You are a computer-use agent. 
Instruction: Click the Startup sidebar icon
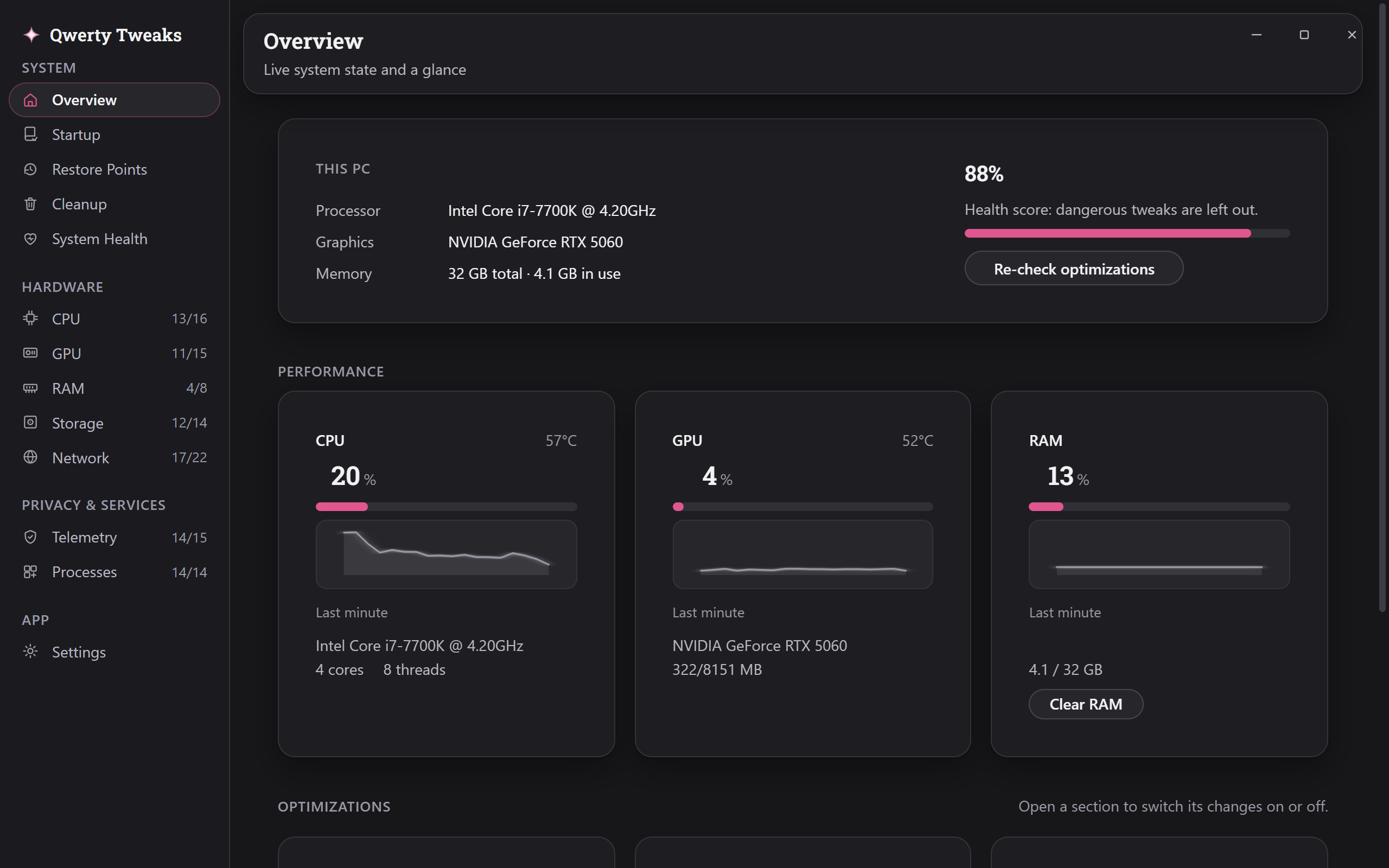30,135
